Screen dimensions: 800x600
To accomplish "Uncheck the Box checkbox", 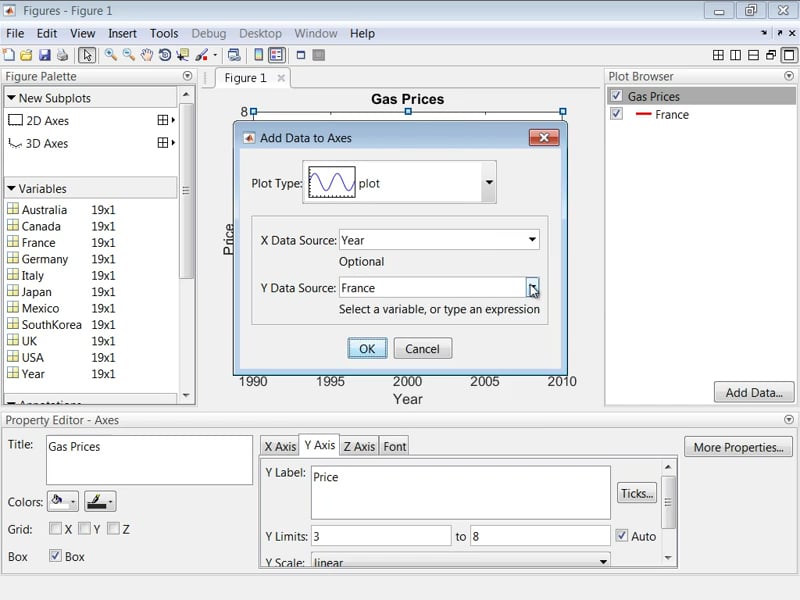I will [55, 556].
